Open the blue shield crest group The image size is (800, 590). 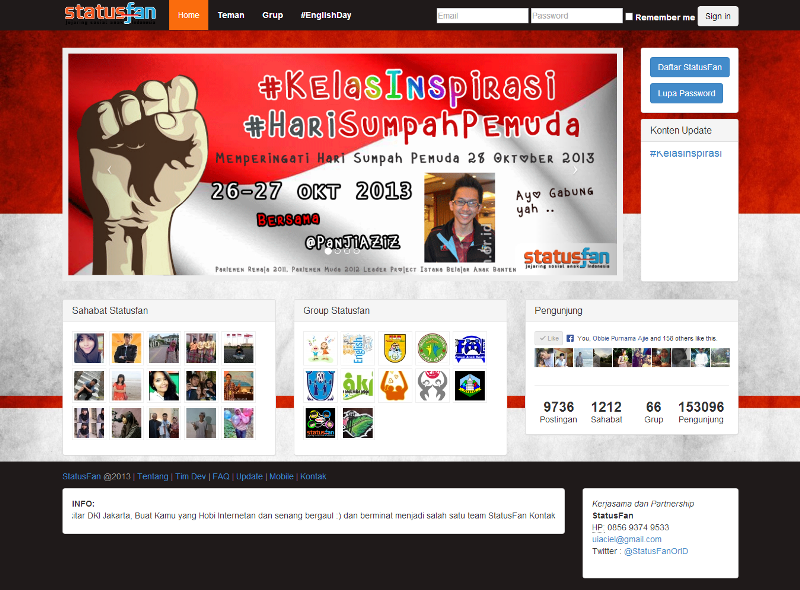(x=320, y=385)
